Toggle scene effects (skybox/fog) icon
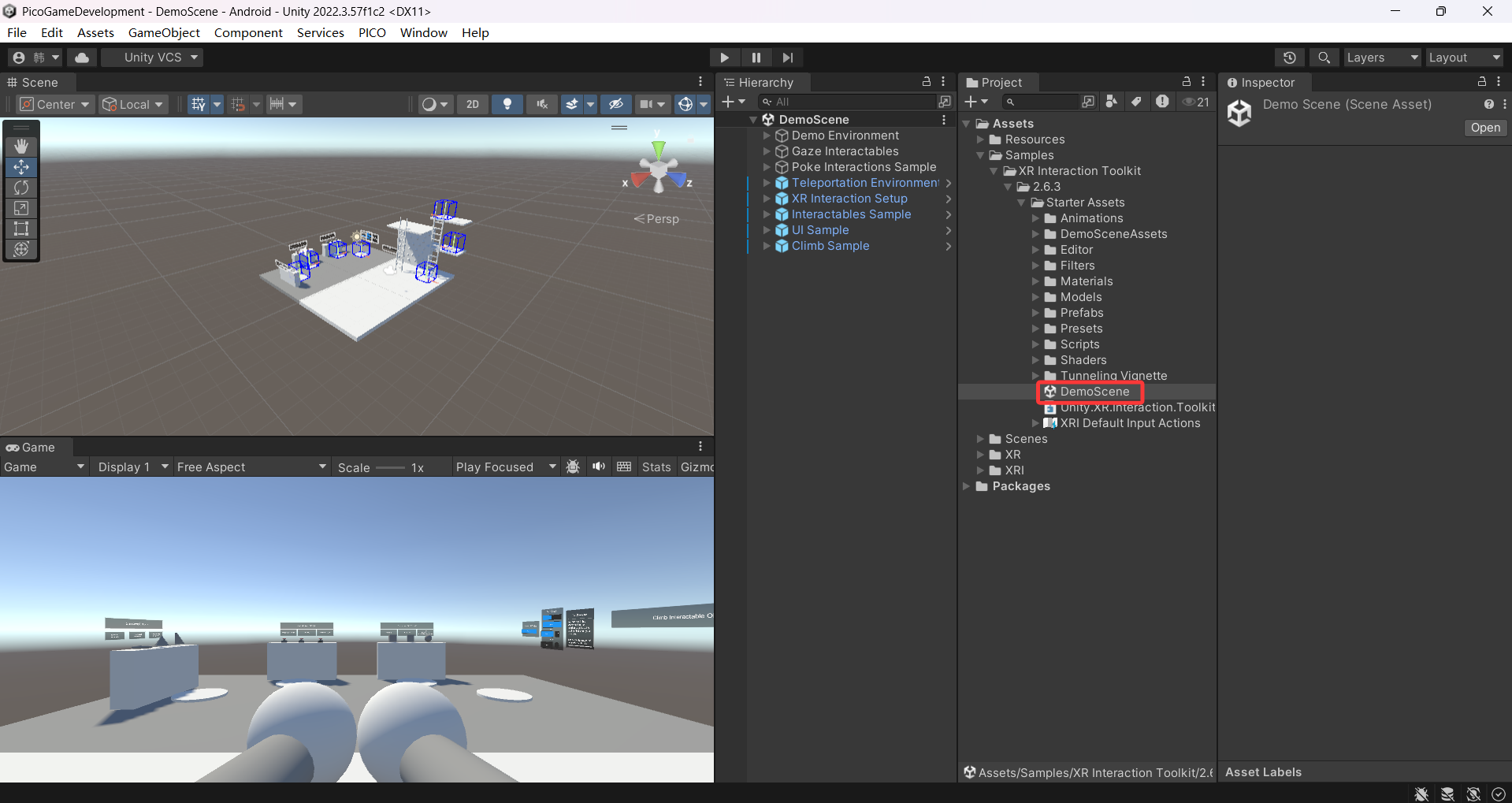Image resolution: width=1512 pixels, height=803 pixels. (x=572, y=104)
